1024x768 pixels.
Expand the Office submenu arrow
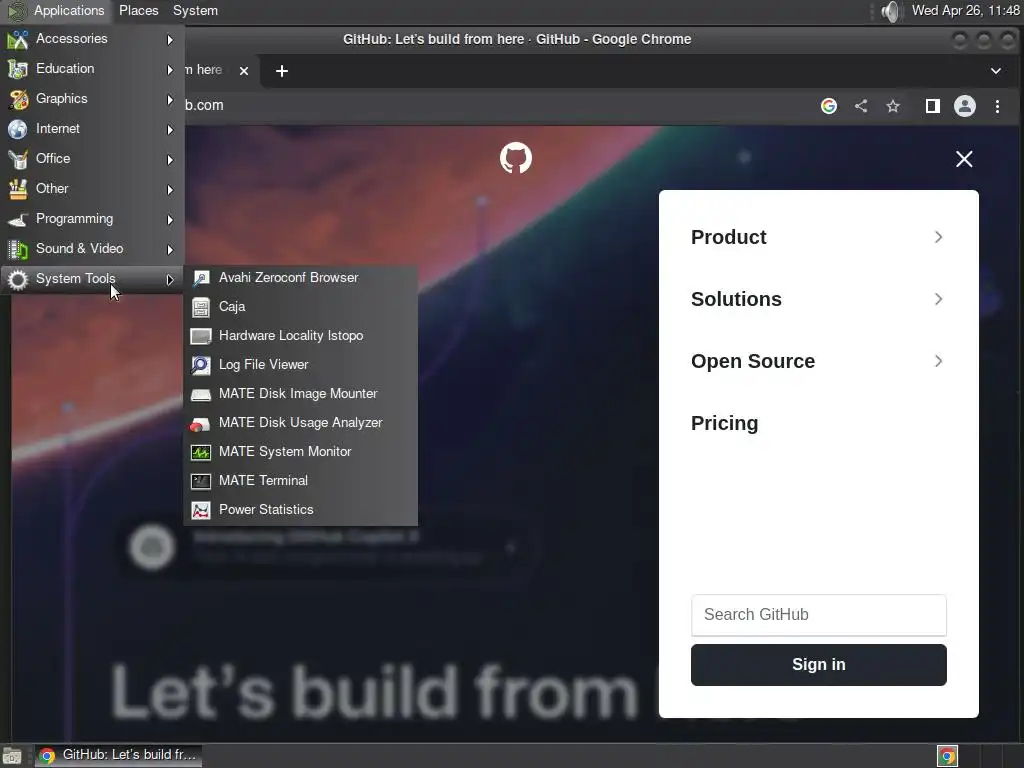(x=170, y=160)
